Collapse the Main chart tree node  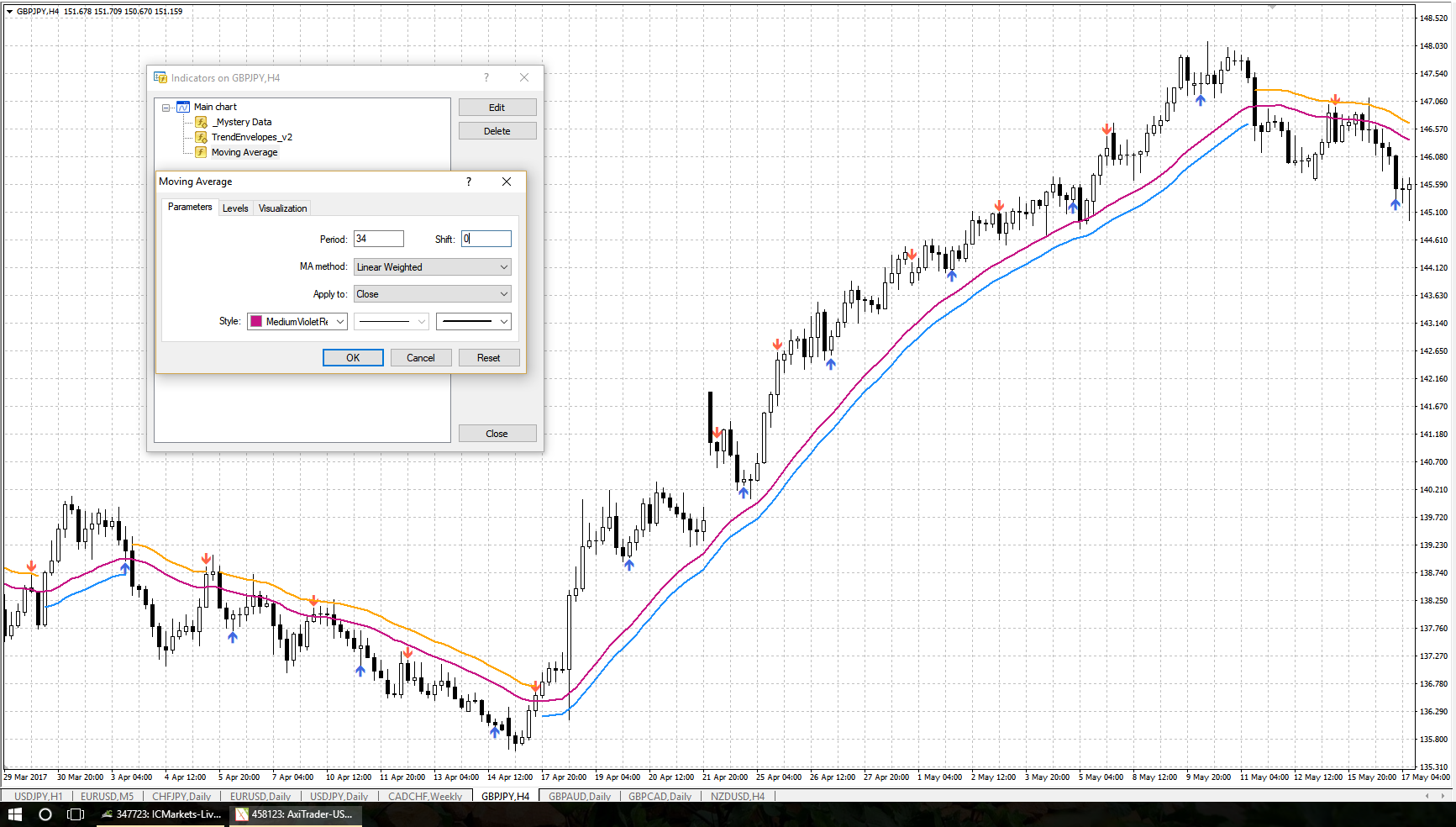[166, 108]
